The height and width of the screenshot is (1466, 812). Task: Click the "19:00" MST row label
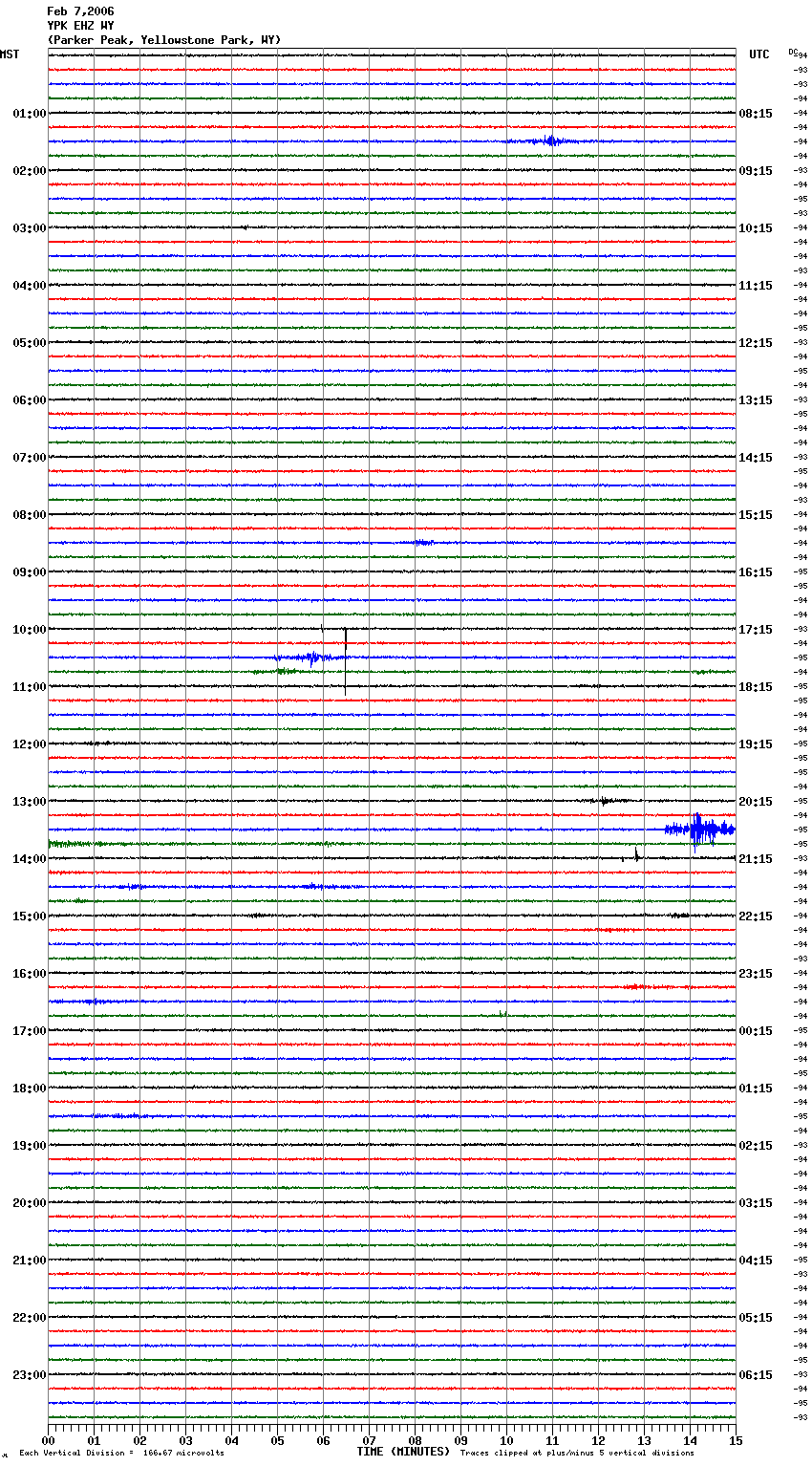coord(30,1146)
